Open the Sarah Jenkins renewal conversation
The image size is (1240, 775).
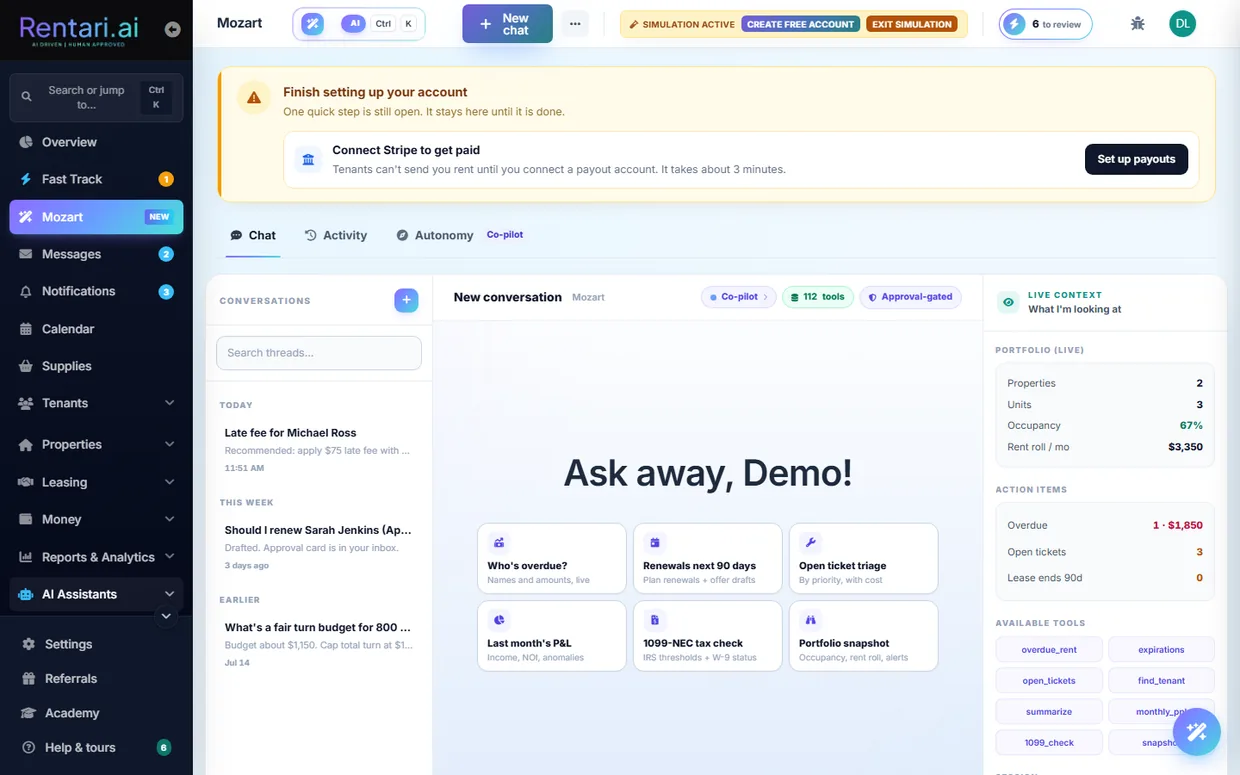[x=319, y=547]
